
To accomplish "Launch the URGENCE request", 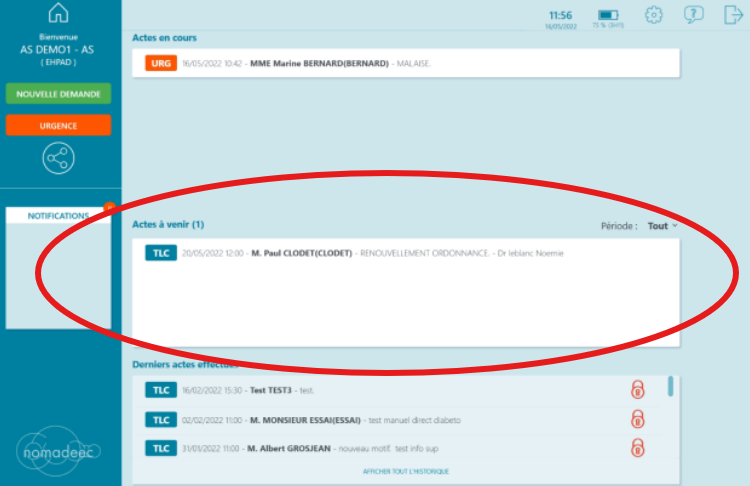I will pyautogui.click(x=58, y=125).
